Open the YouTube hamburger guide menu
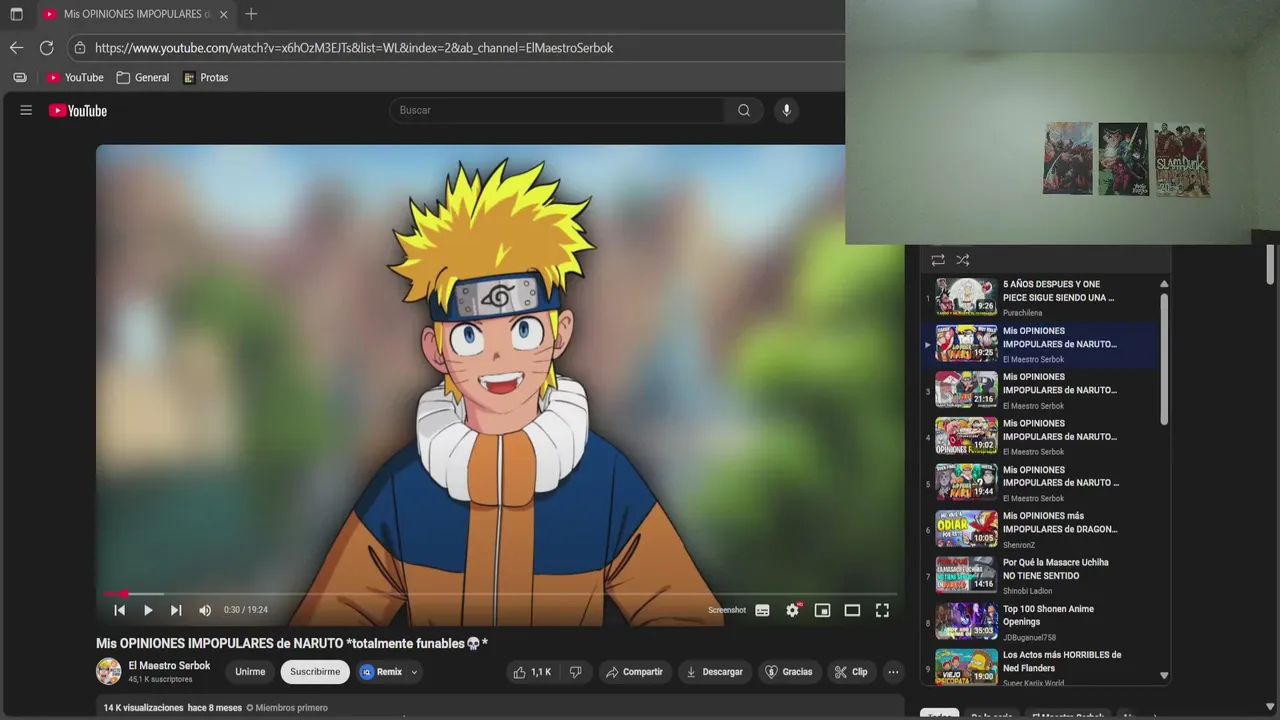The image size is (1280, 720). [26, 110]
